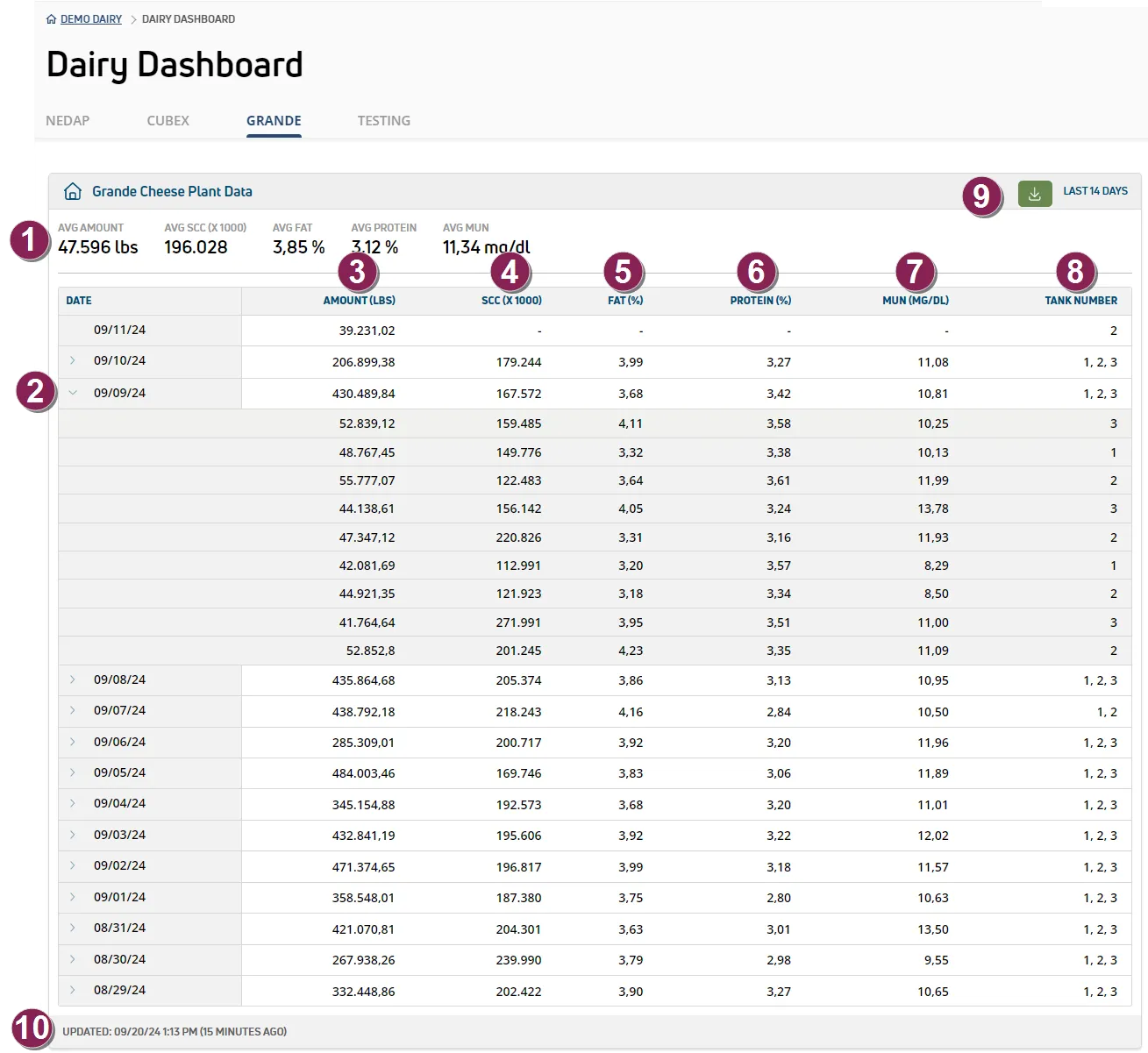Sort by Fat (%) column header

tap(625, 301)
